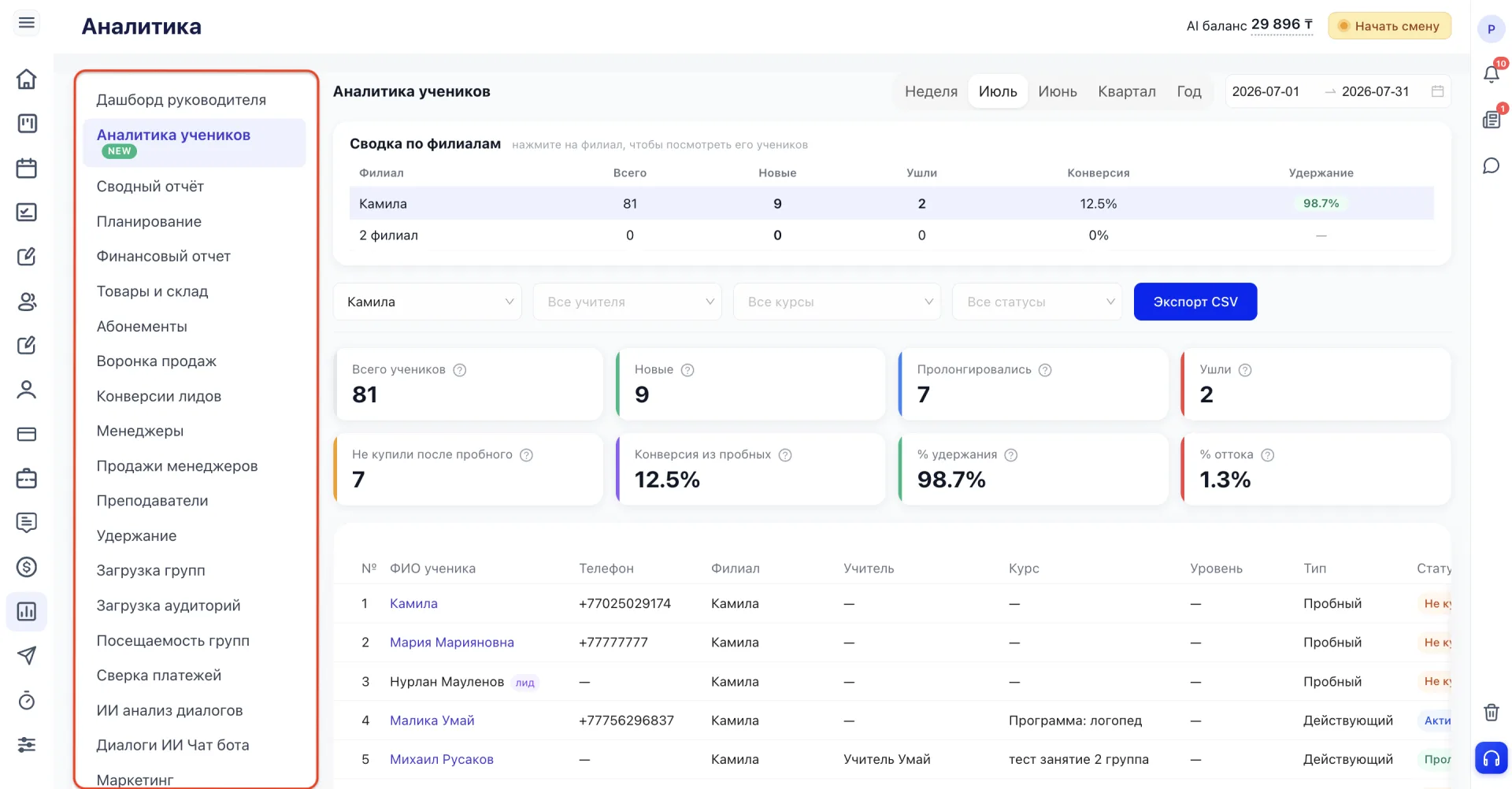The height and width of the screenshot is (789, 1512).
Task: Open the Все курсы dropdown
Action: point(837,302)
